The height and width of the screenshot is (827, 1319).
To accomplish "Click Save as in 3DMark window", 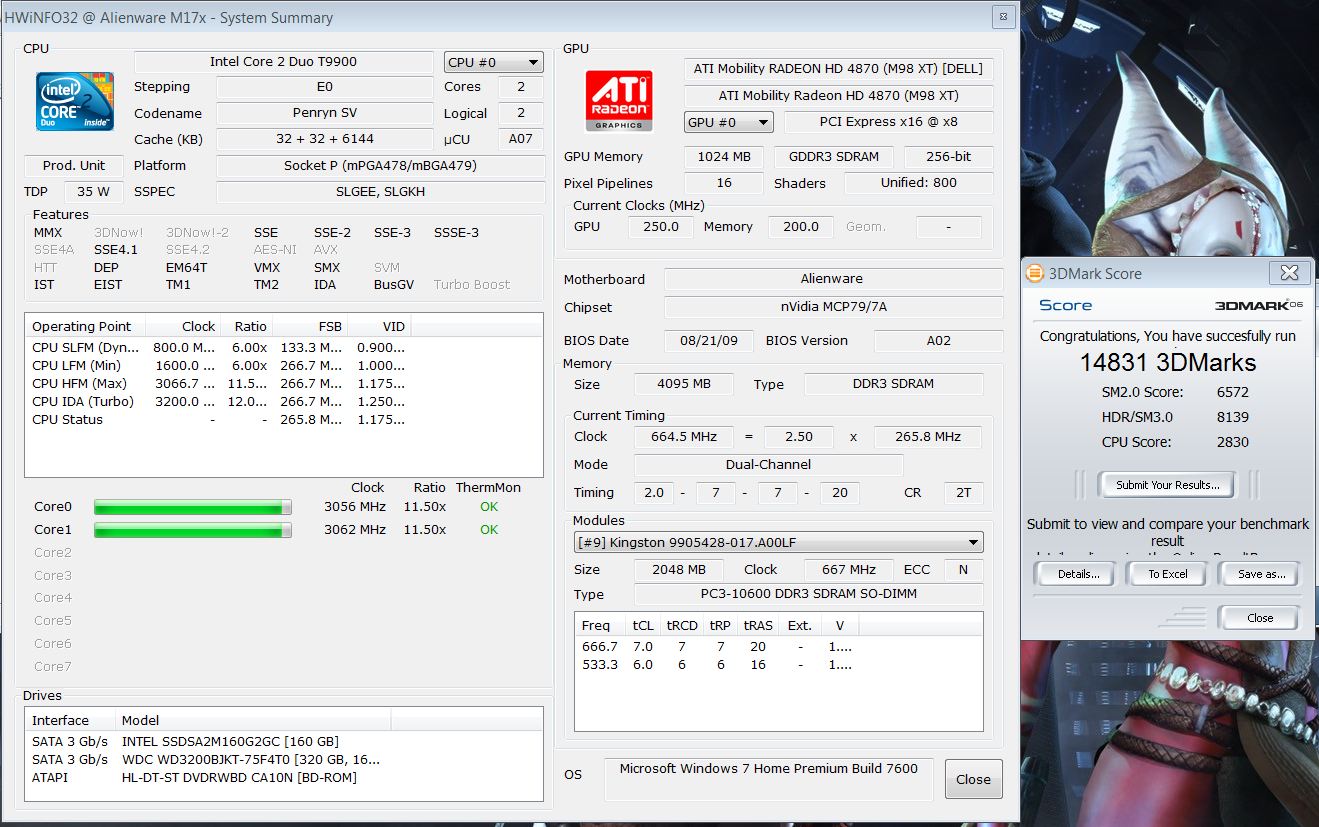I will [1262, 574].
